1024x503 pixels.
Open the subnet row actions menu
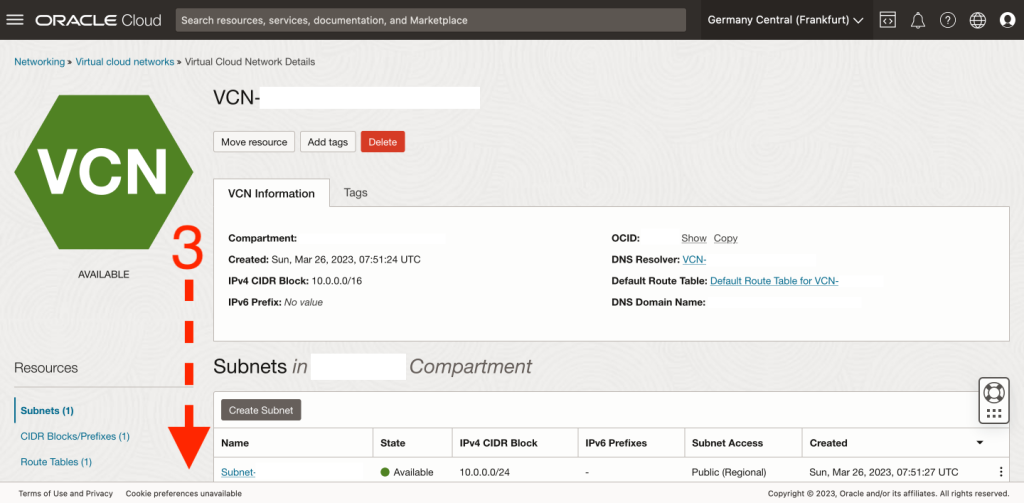[x=1001, y=472]
